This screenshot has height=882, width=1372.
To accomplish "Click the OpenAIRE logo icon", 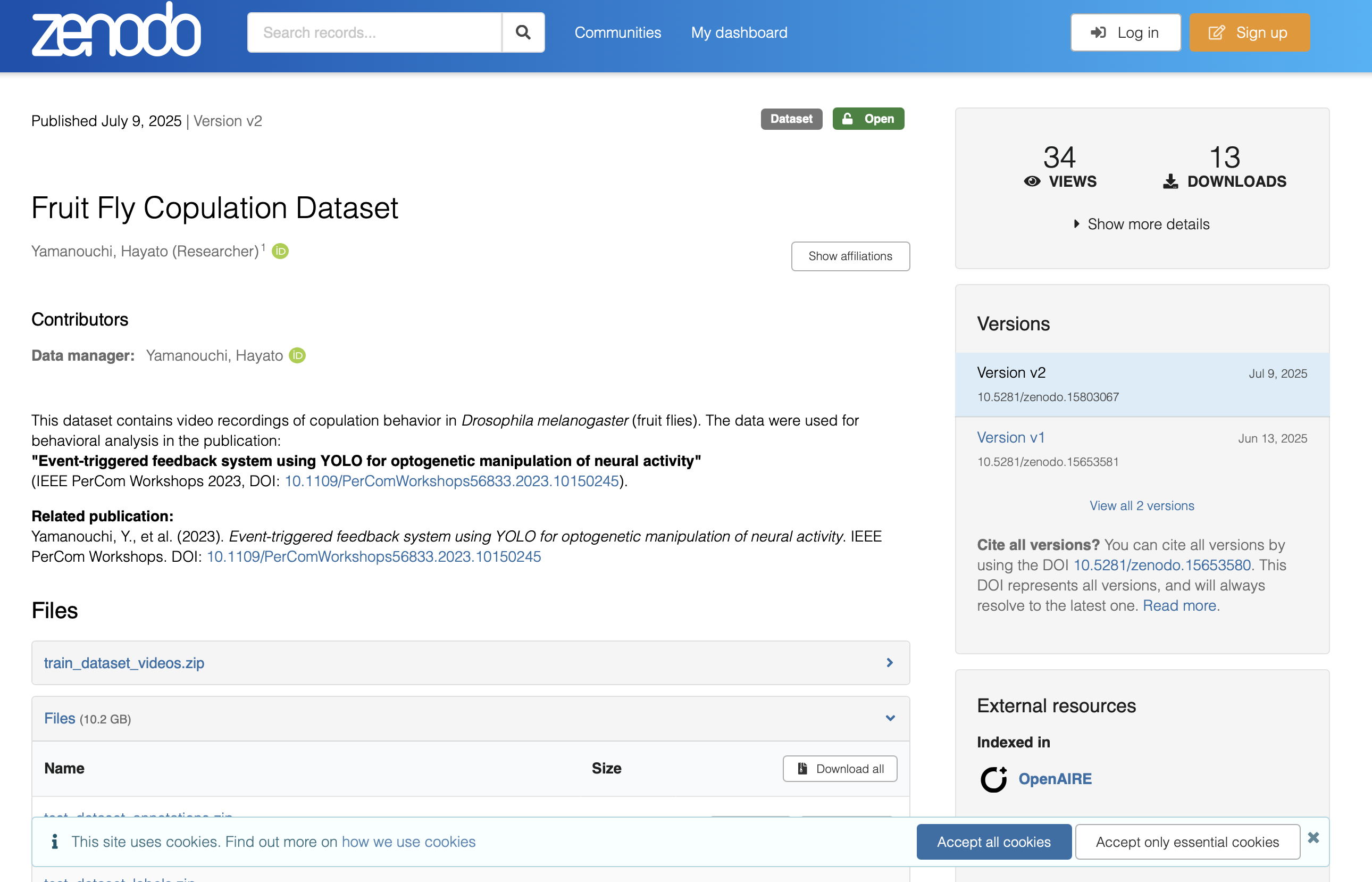I will tap(994, 779).
